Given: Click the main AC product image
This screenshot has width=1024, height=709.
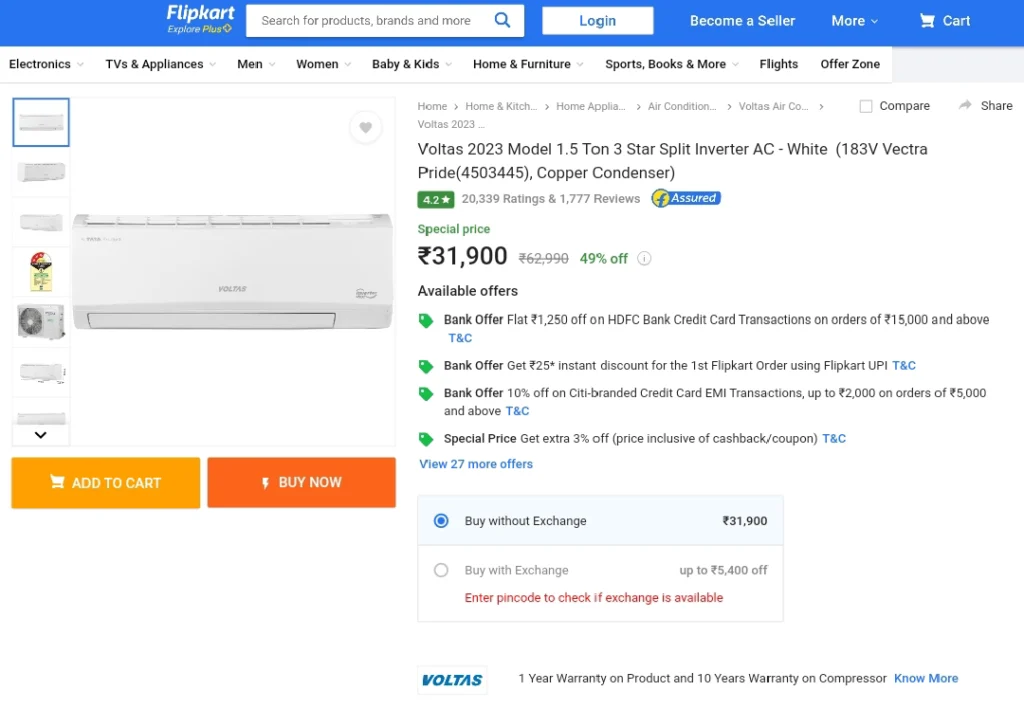Looking at the screenshot, I should 232,272.
